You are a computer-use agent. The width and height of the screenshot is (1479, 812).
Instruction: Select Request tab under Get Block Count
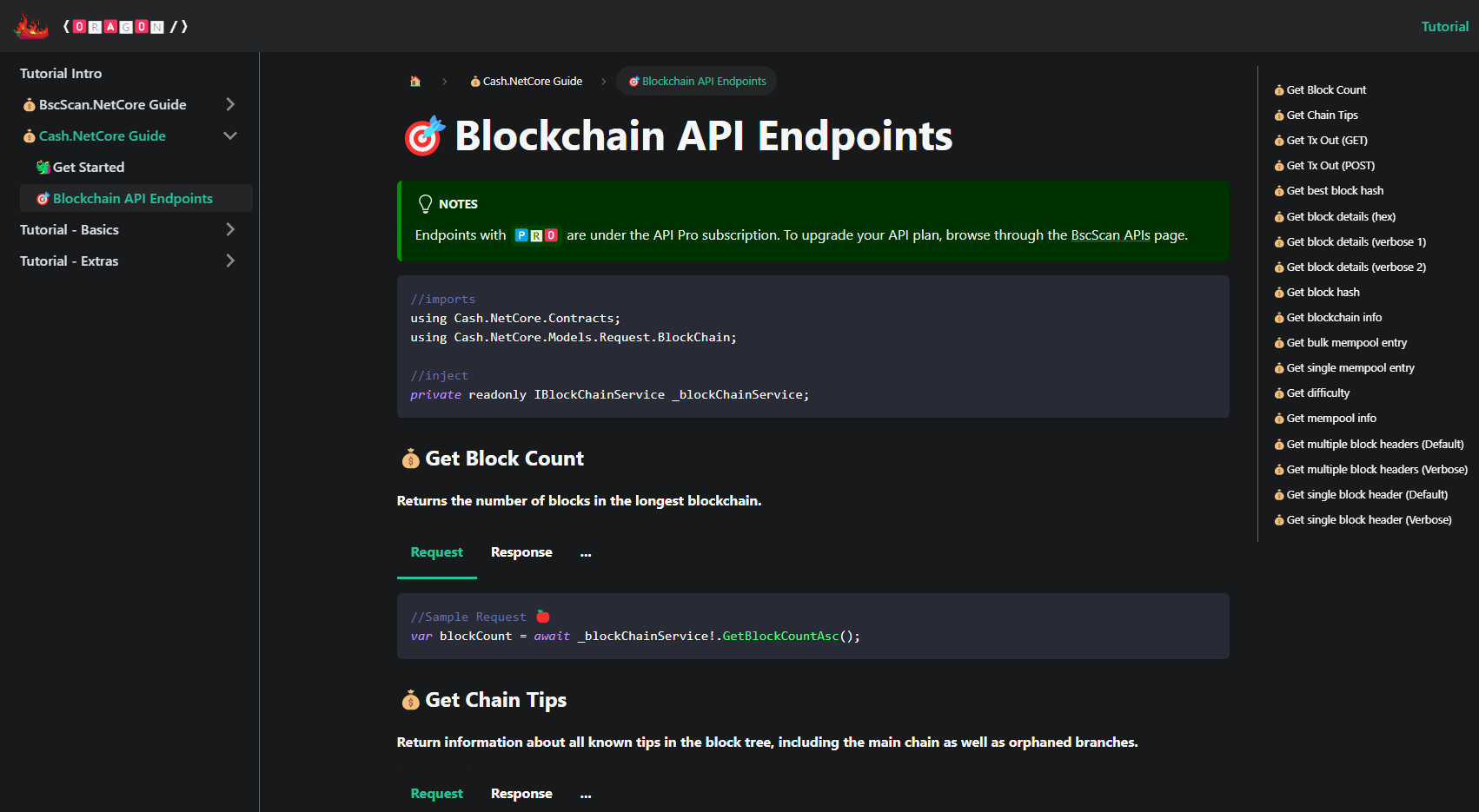(436, 553)
